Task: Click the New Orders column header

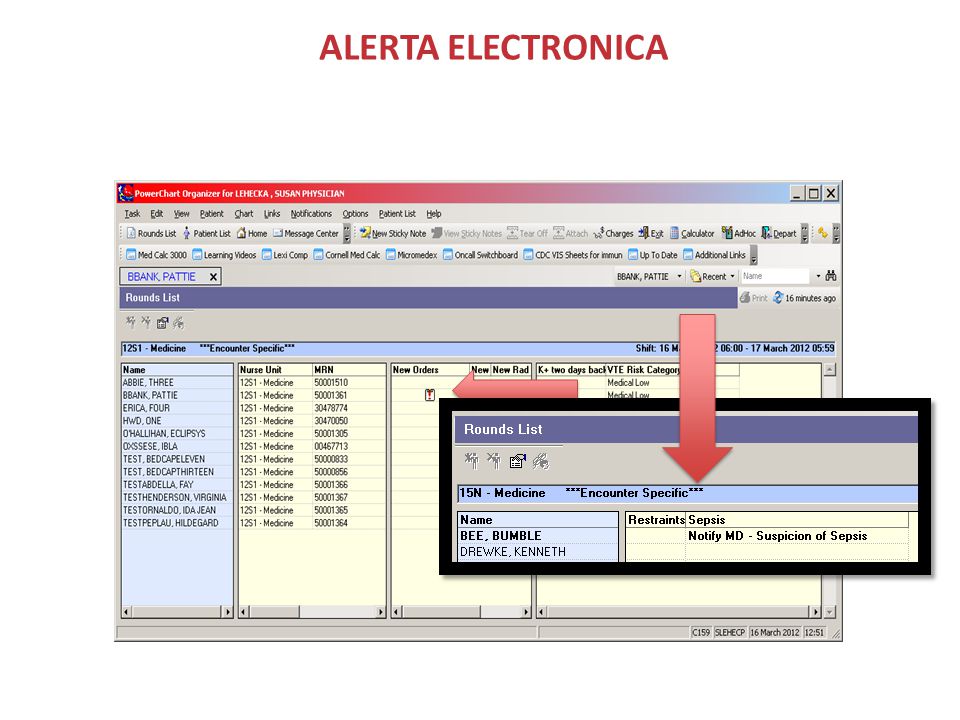Action: pyautogui.click(x=430, y=370)
